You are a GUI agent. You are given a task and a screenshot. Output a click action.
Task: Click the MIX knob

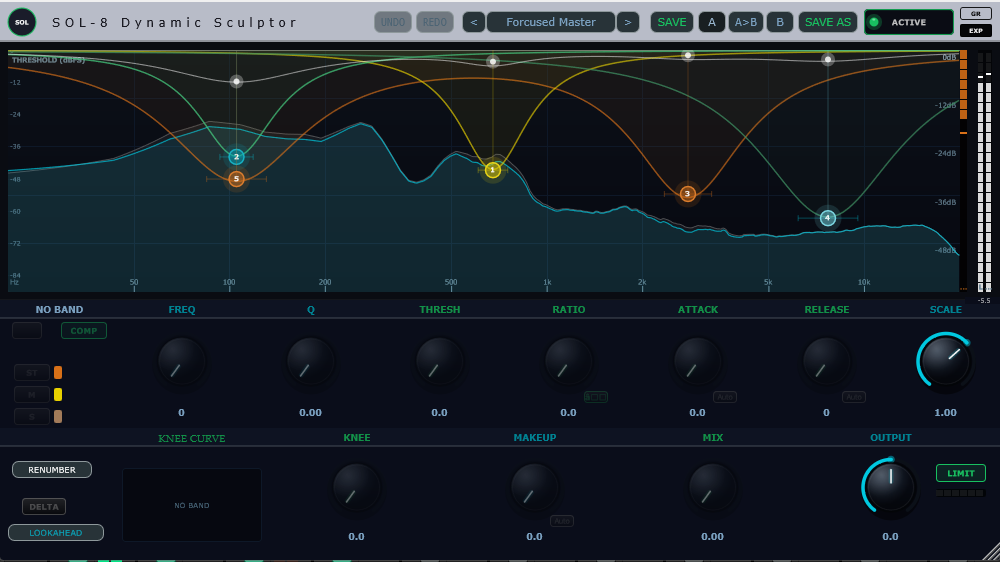[x=712, y=488]
